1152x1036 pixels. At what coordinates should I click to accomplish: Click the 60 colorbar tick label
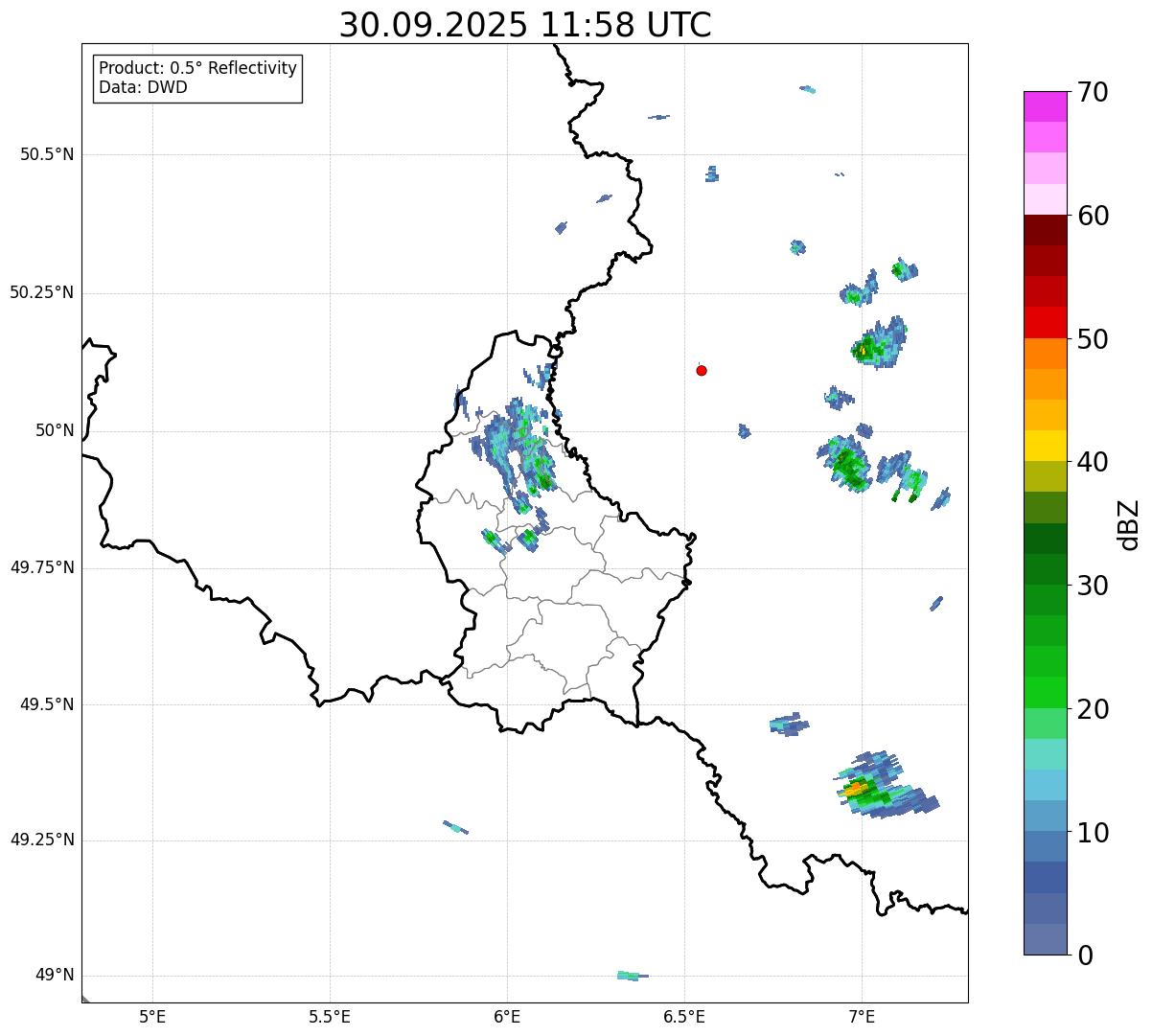click(1093, 216)
